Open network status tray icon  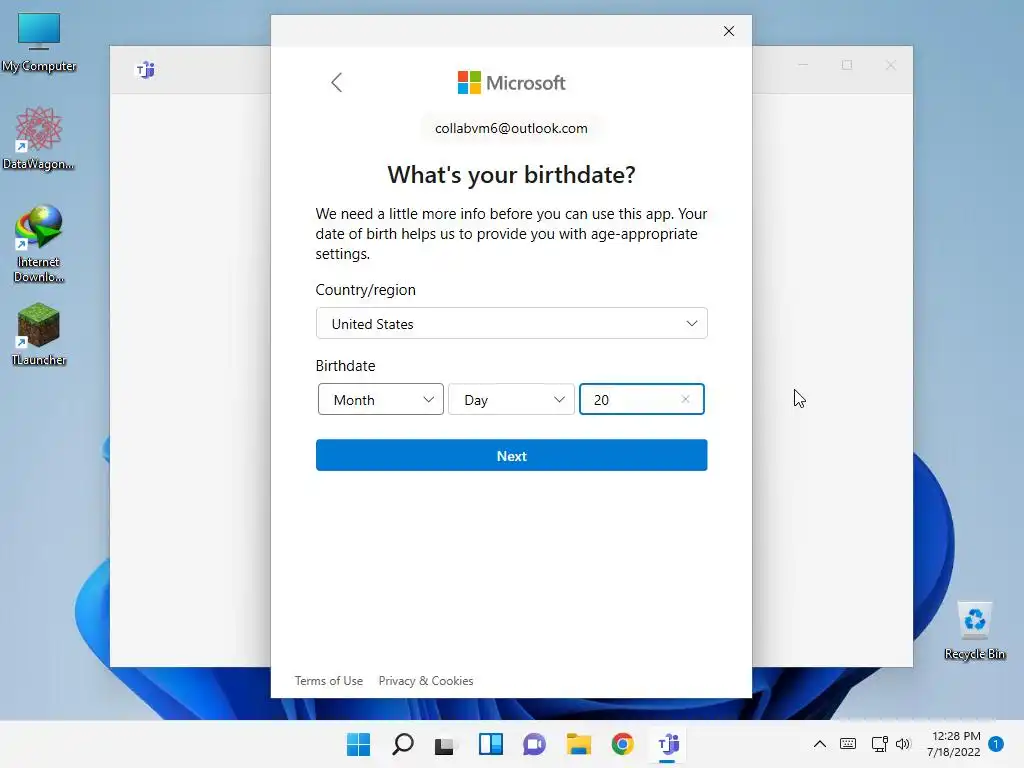click(879, 744)
